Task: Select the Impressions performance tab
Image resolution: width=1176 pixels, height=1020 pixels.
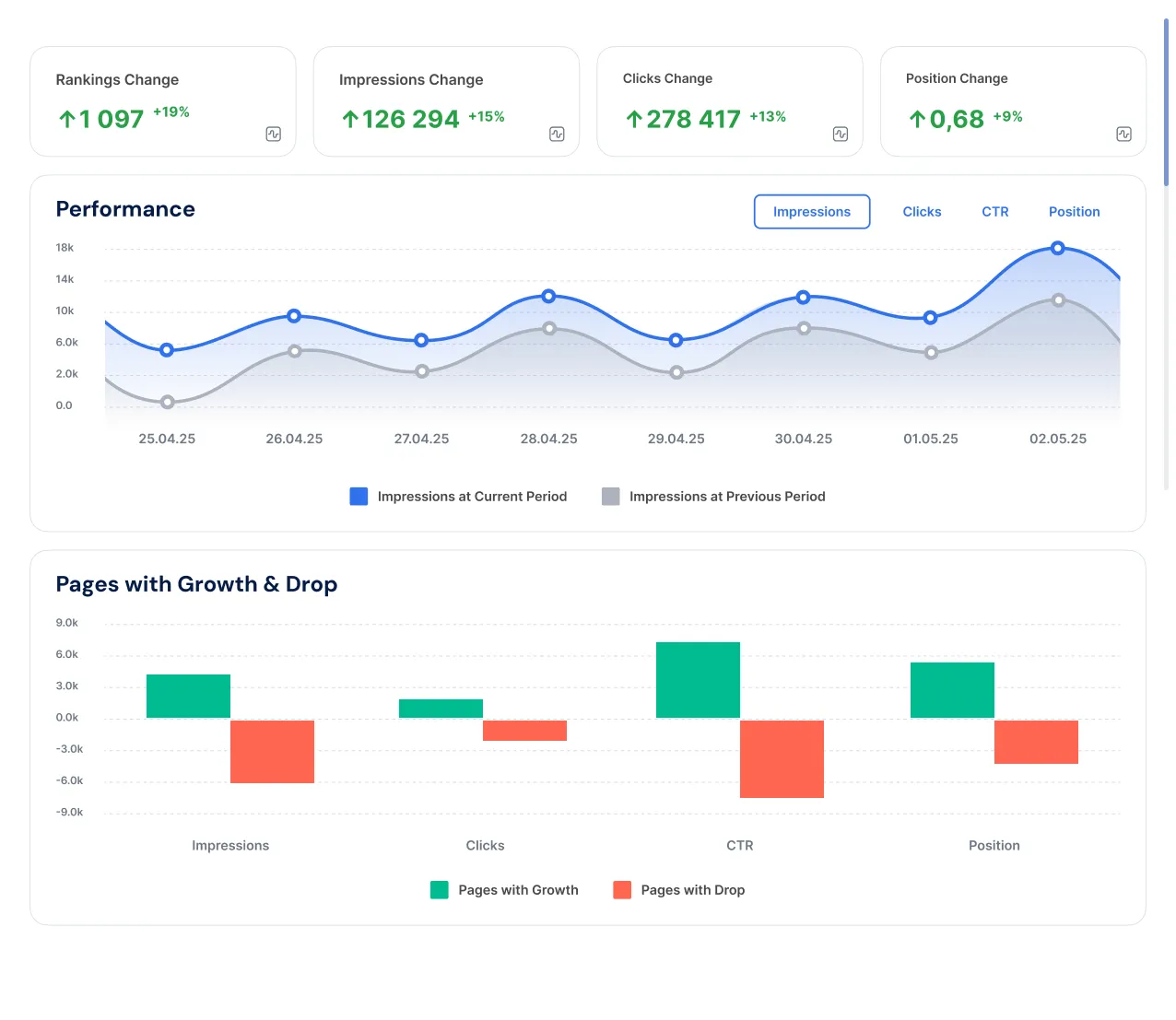Action: [x=812, y=212]
